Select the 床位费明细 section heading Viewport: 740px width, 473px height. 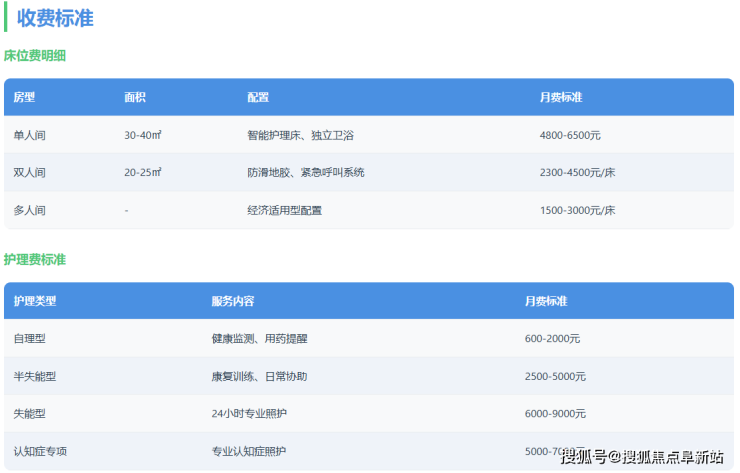[35, 56]
